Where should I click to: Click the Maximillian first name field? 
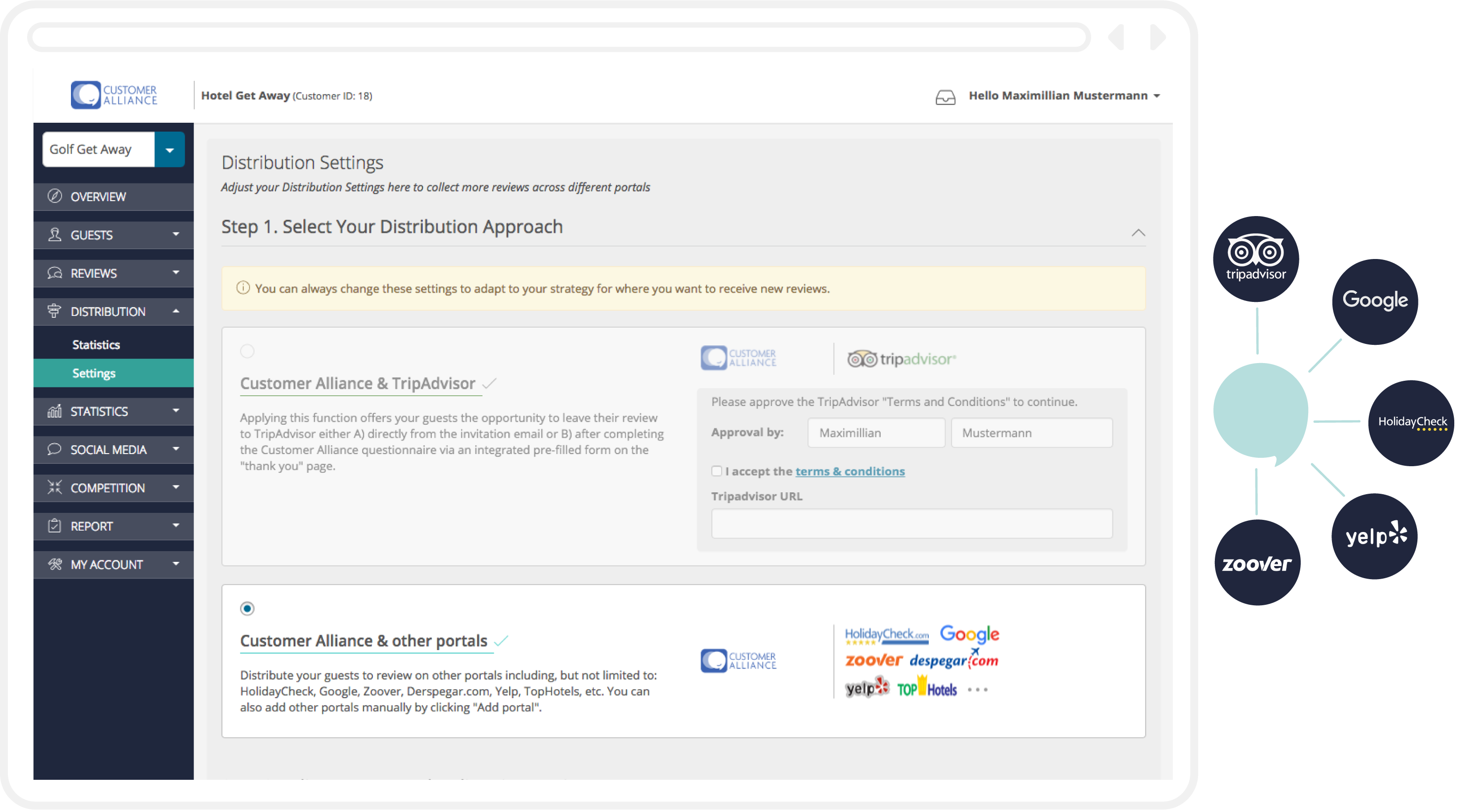(876, 433)
